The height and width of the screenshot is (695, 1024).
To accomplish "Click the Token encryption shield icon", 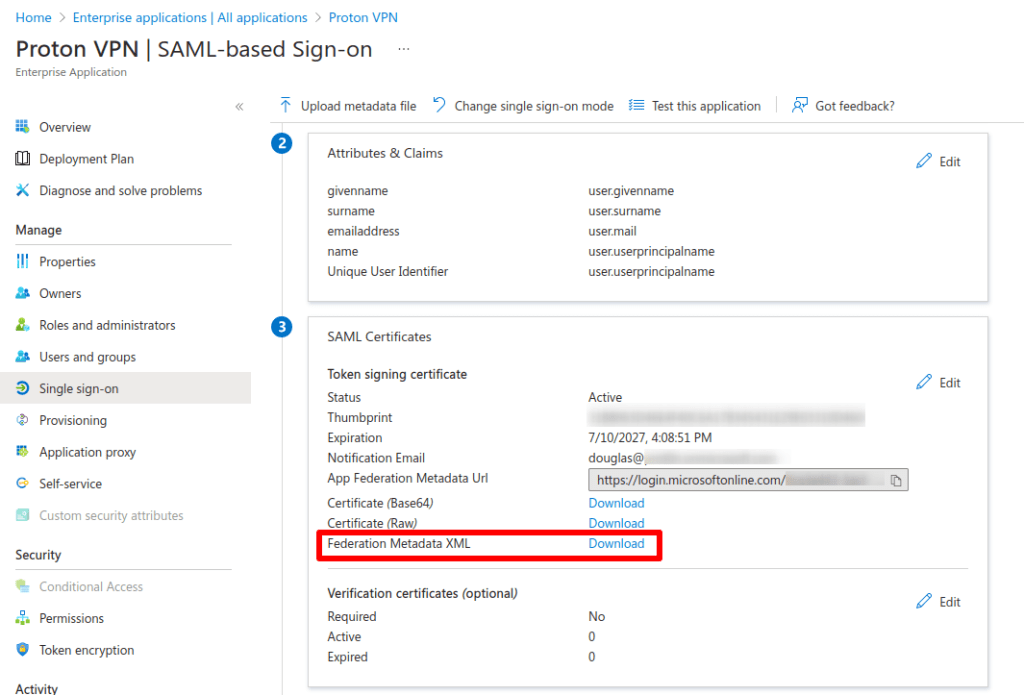I will [22, 649].
